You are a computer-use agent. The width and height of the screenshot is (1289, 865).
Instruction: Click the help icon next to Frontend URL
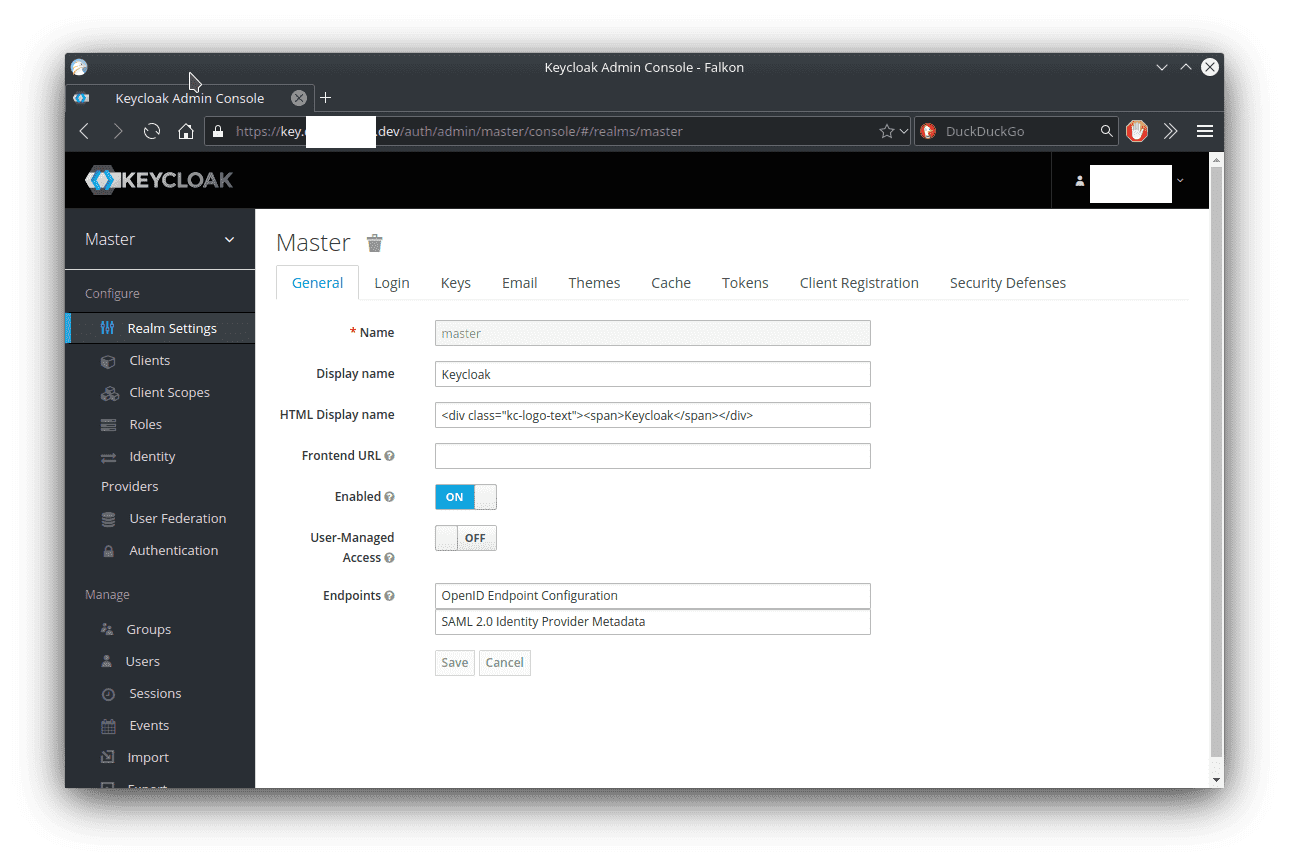pyautogui.click(x=391, y=454)
